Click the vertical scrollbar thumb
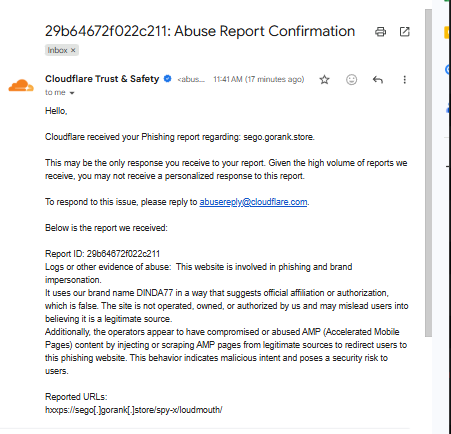451x434 pixels. point(428,173)
